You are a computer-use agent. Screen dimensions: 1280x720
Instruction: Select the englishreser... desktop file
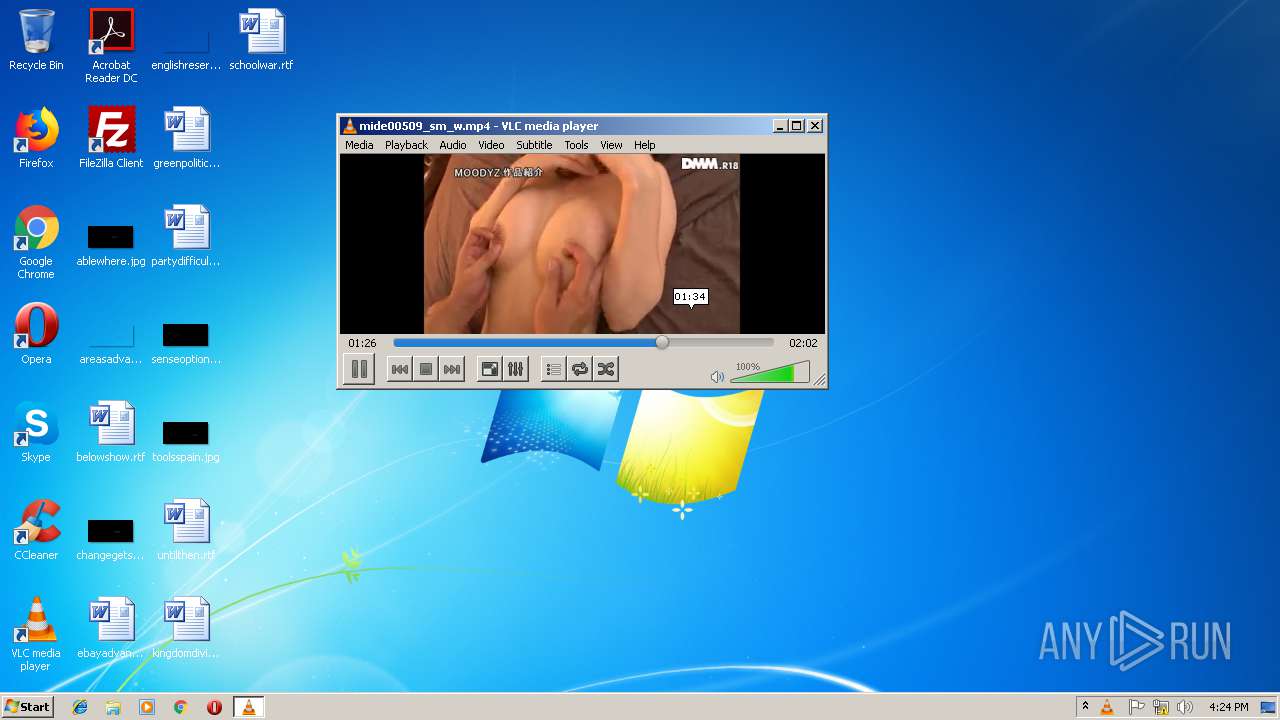pyautogui.click(x=186, y=46)
